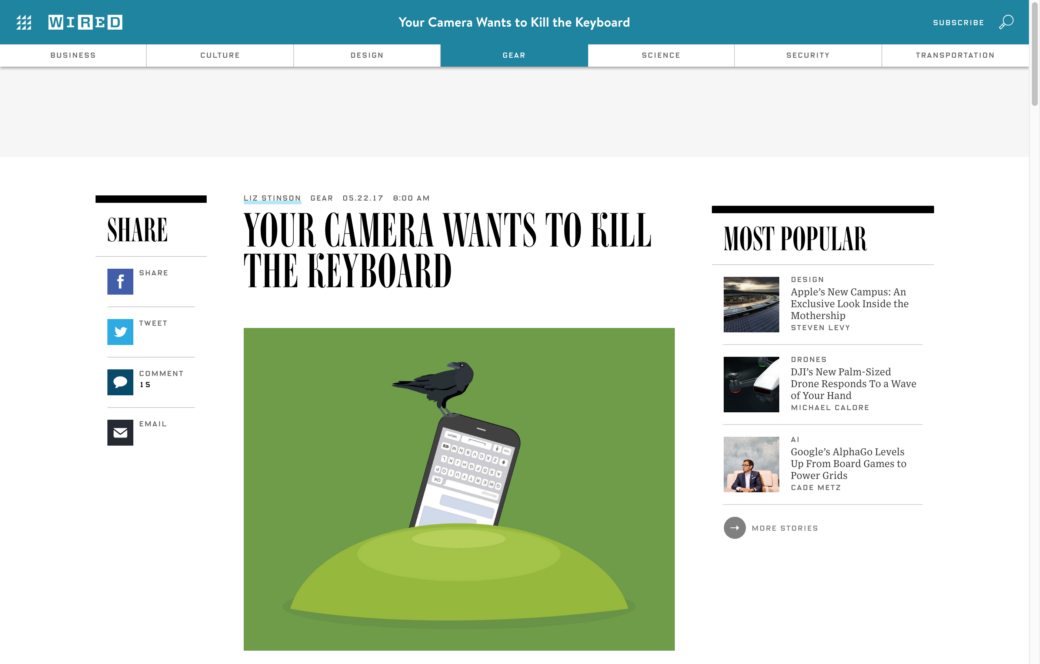Click the Subscribe link
Viewport: 1040px width, 664px height.
[958, 22]
